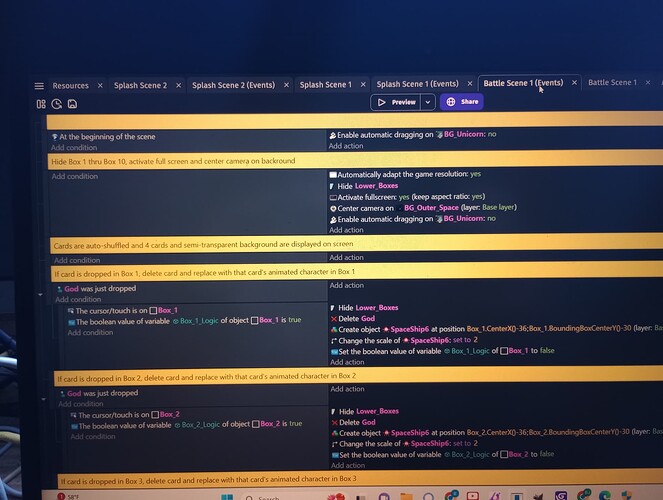The width and height of the screenshot is (663, 500).
Task: Click the Center camera action's icon
Action: click(x=333, y=208)
